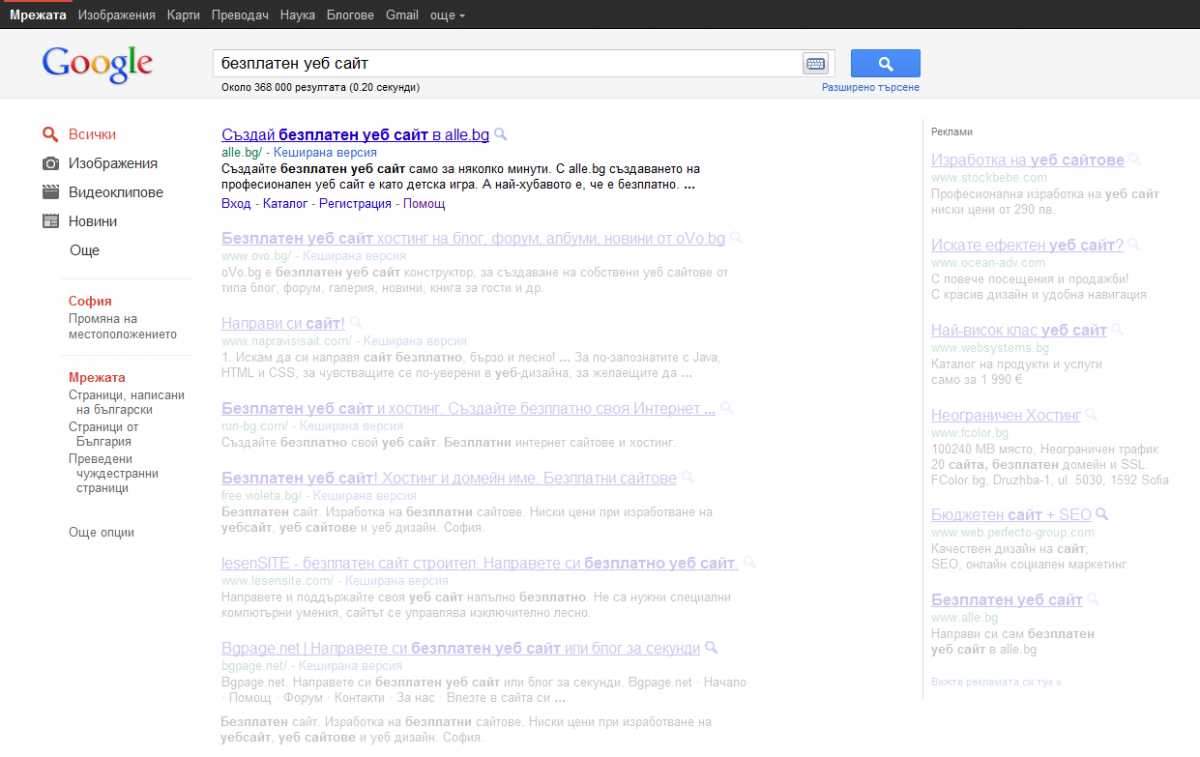Open the Преводач item in top bar

240,15
